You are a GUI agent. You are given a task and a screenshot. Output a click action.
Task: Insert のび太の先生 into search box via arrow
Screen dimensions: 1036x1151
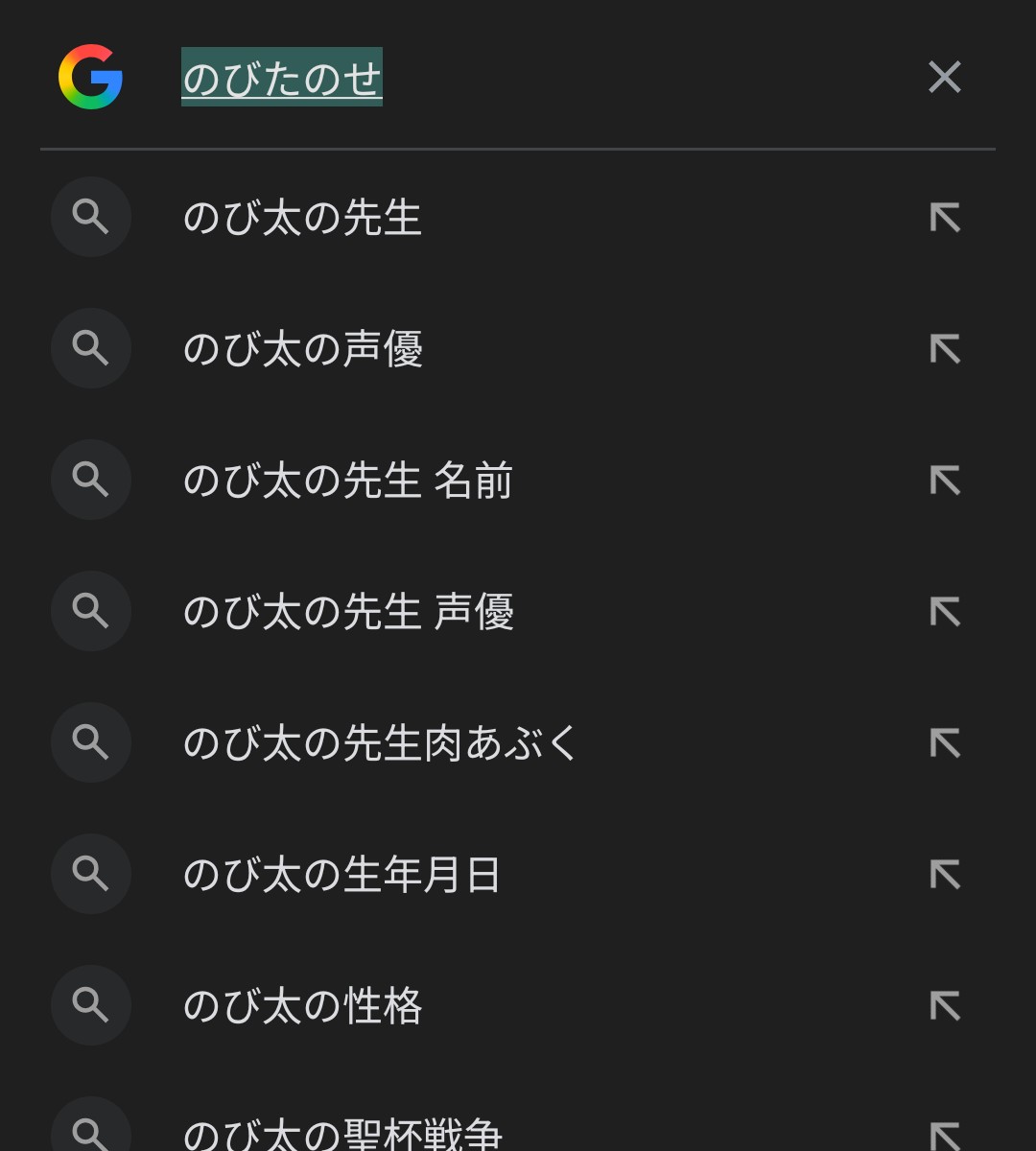coord(945,218)
